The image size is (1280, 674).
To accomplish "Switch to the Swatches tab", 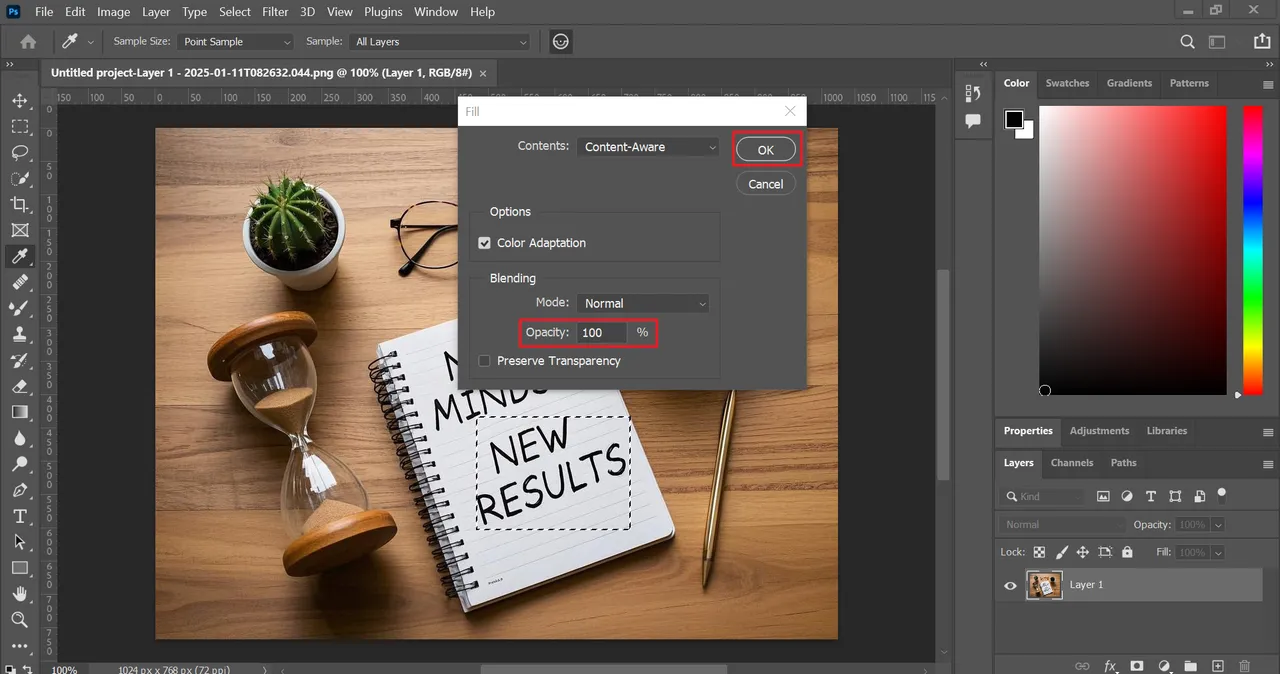I will tap(1067, 83).
